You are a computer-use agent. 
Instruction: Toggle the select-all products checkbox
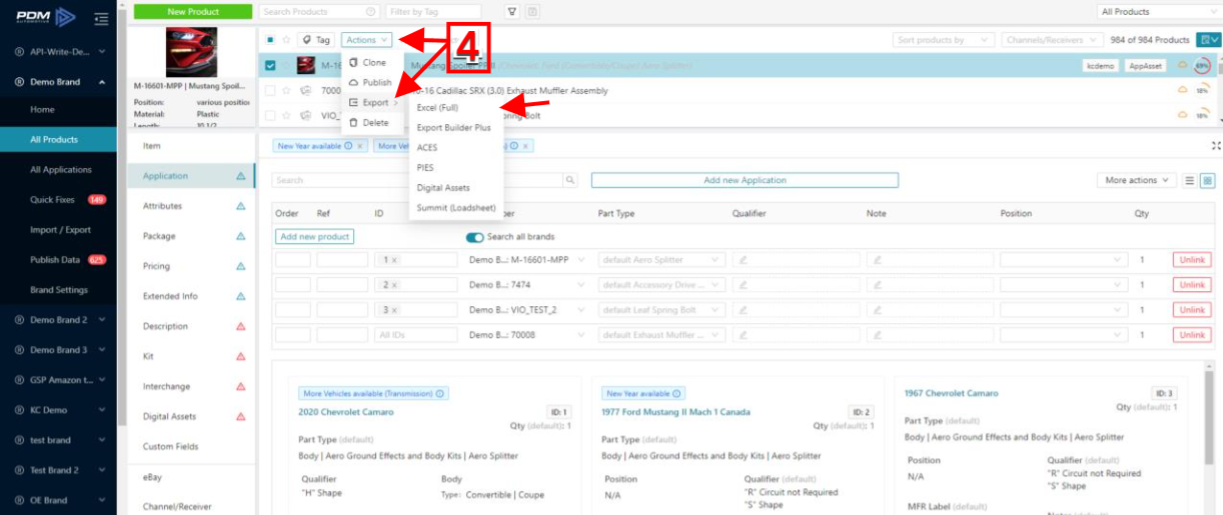click(271, 40)
